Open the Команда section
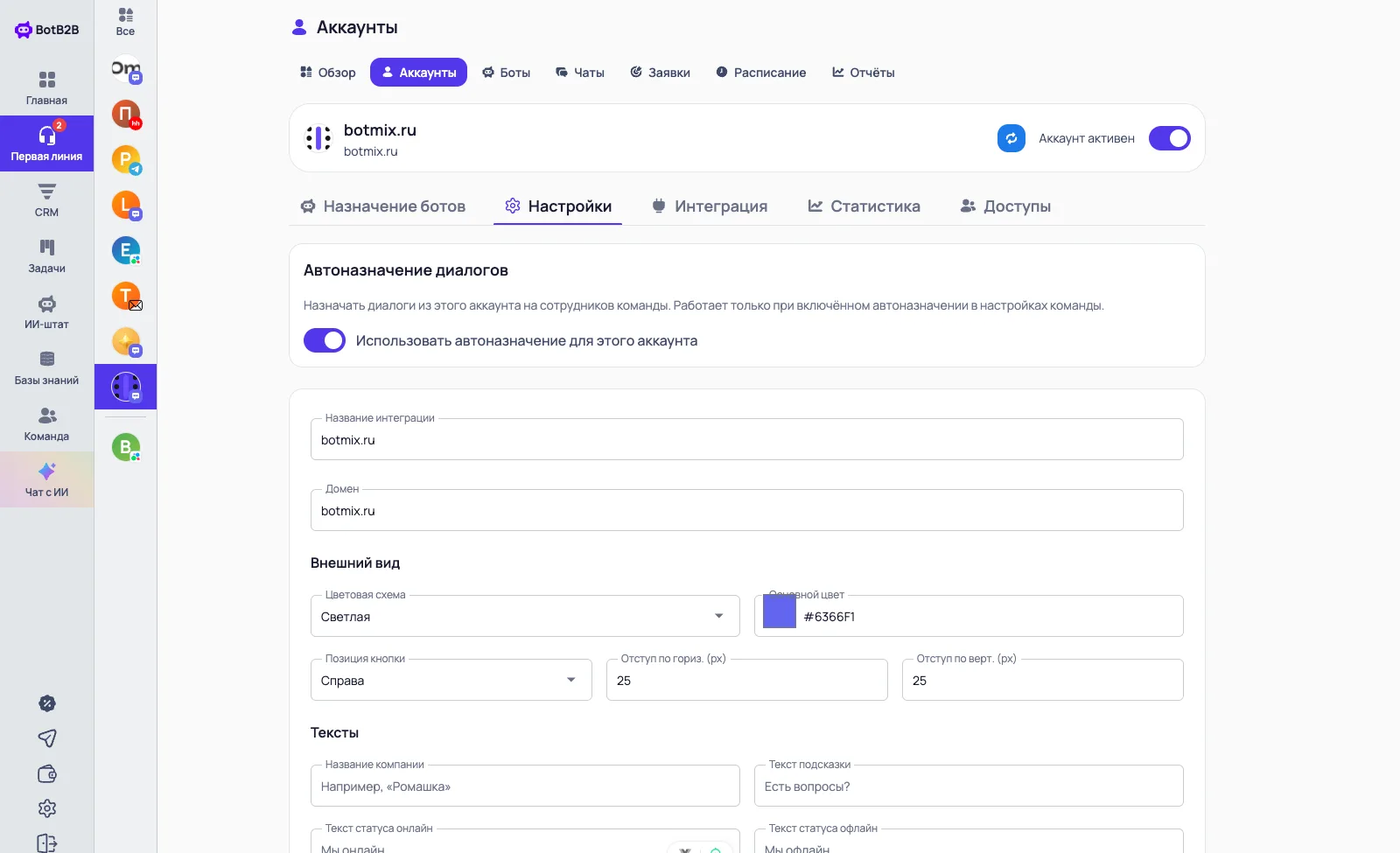 (46, 423)
